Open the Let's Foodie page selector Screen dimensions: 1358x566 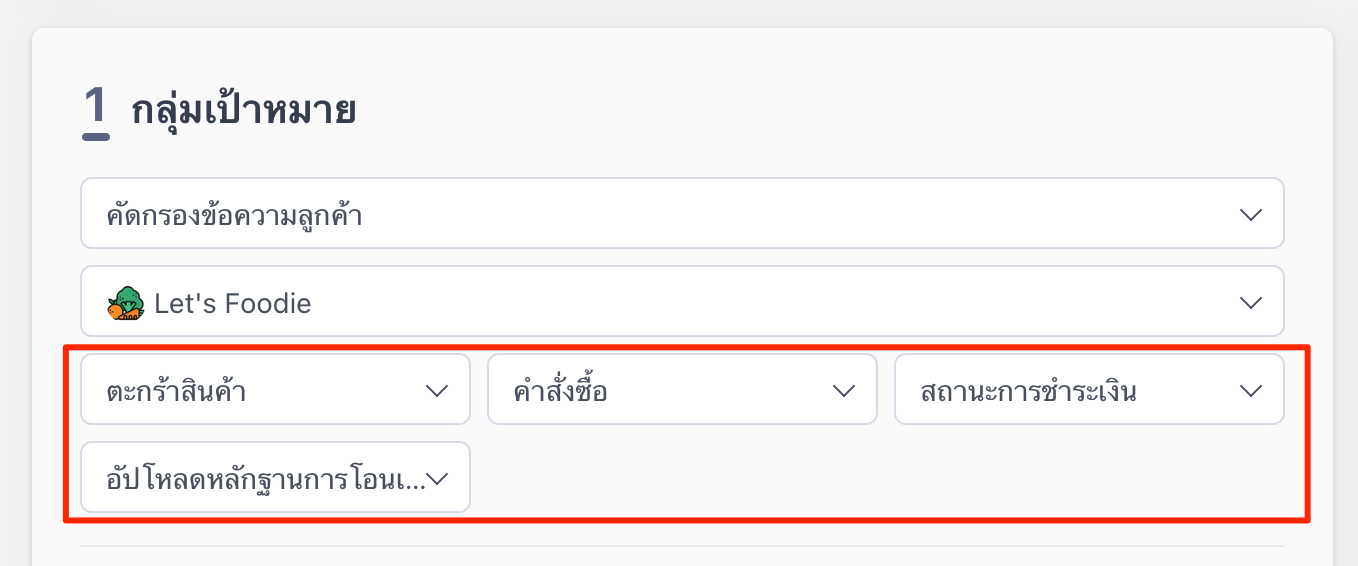[682, 302]
